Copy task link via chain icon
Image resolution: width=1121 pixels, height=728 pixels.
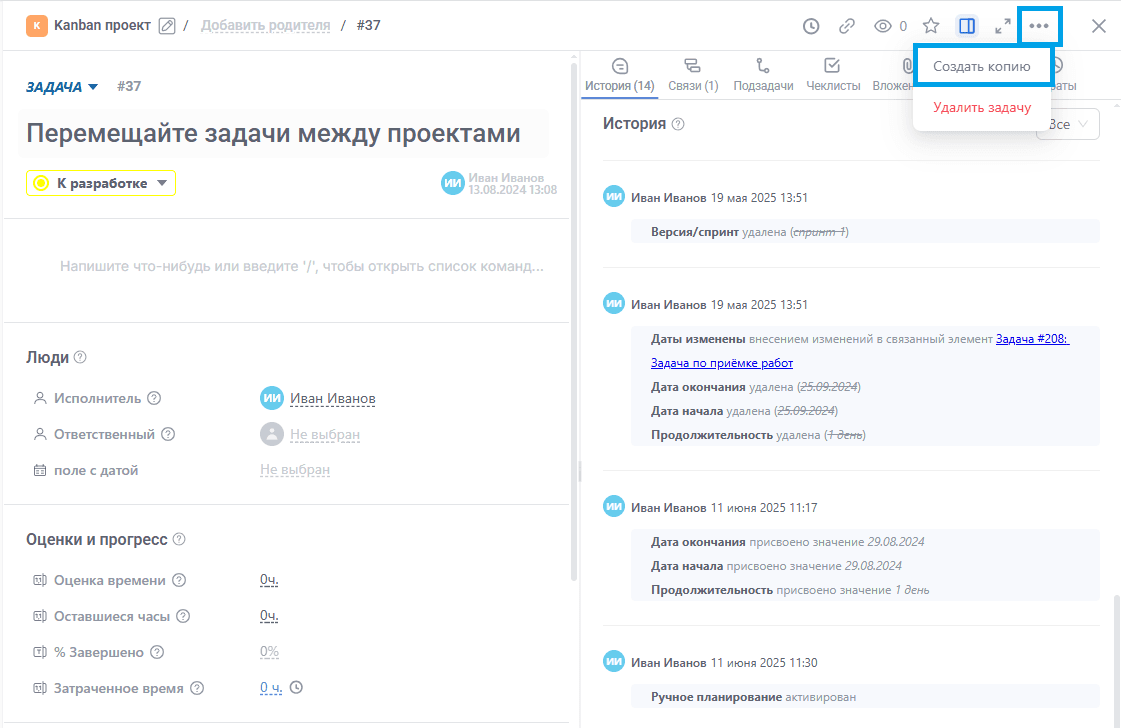pyautogui.click(x=847, y=26)
